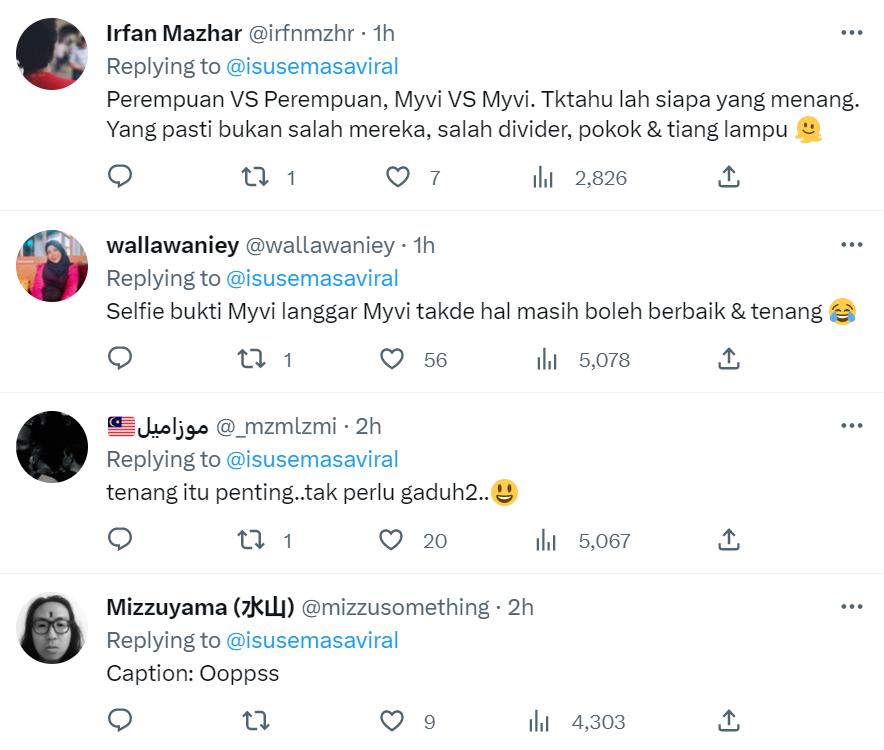Like wallawaniey's tweet with 56 likes

[x=397, y=359]
